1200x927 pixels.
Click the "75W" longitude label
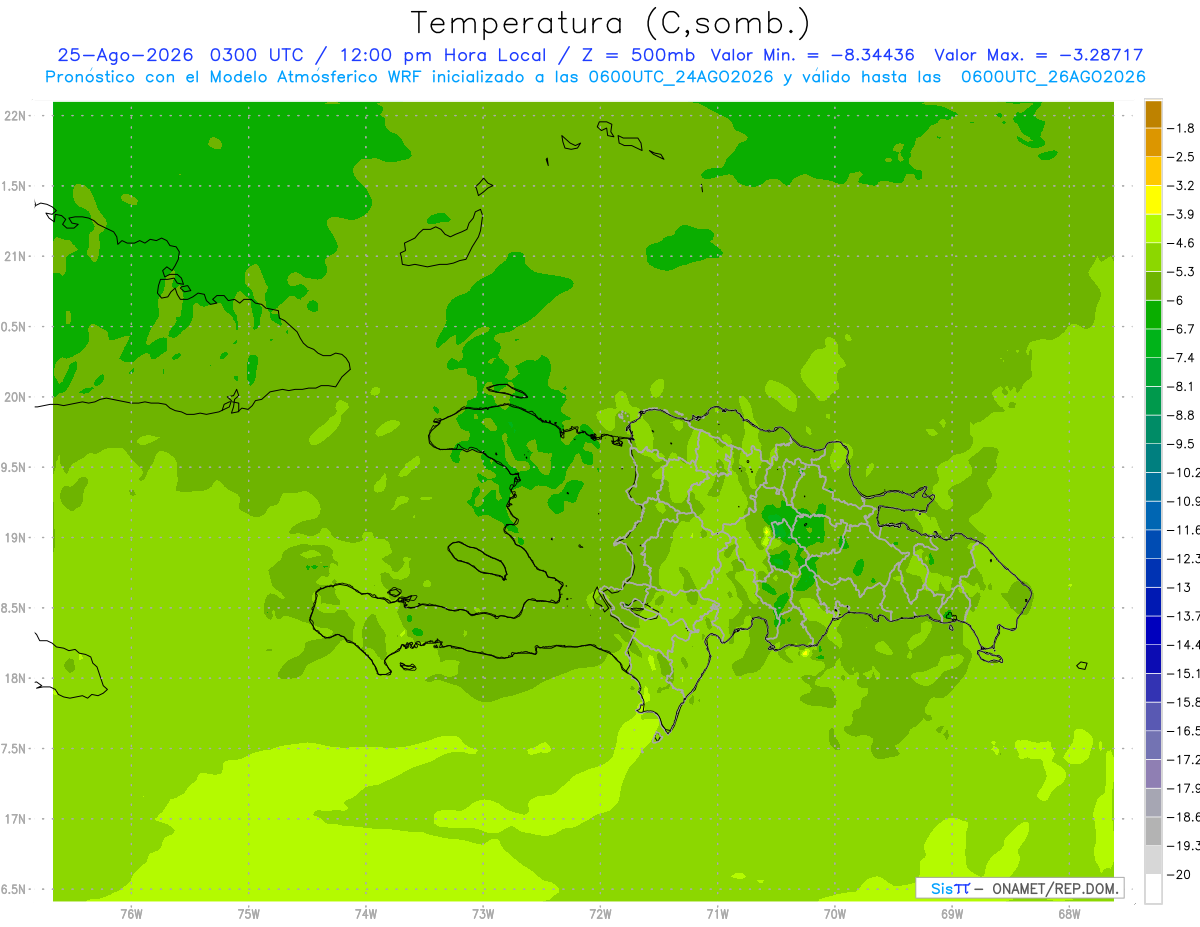248,914
